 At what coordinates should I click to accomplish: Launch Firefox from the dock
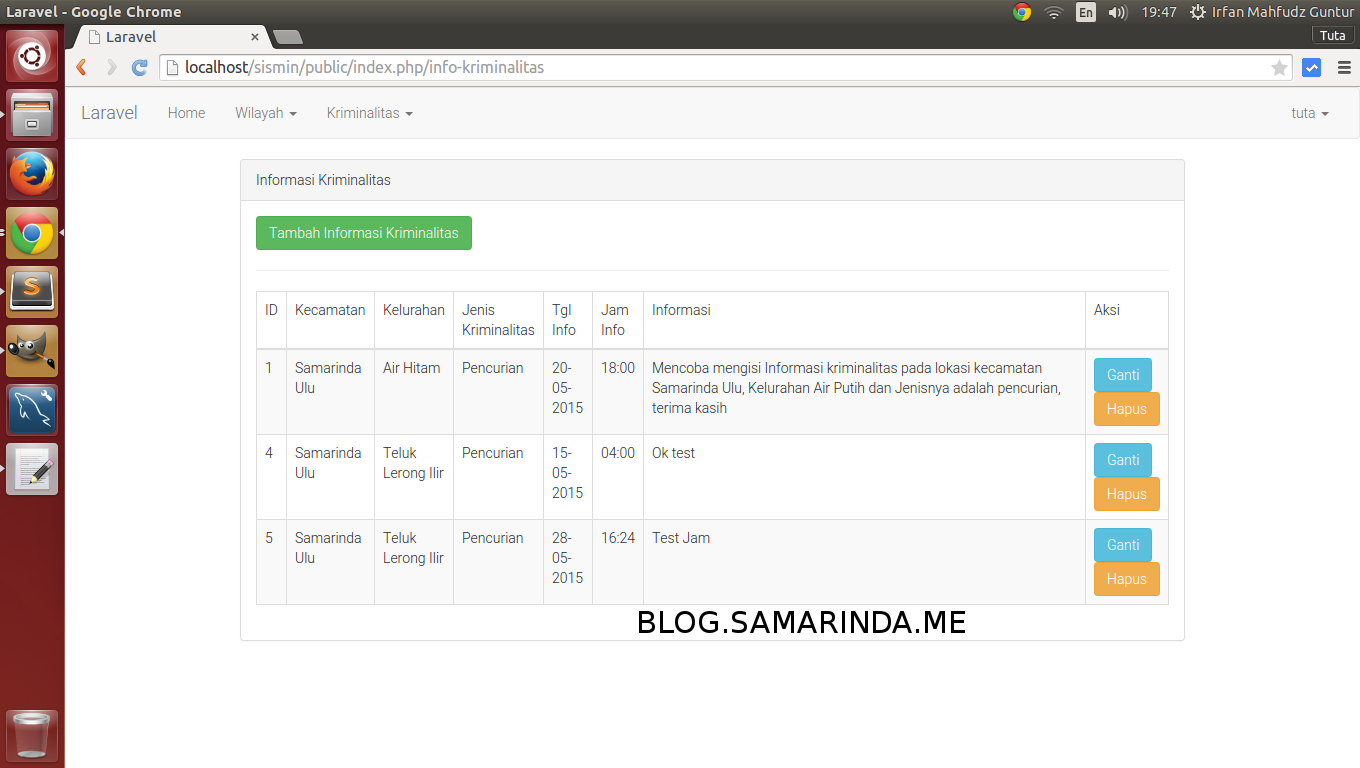[x=32, y=173]
